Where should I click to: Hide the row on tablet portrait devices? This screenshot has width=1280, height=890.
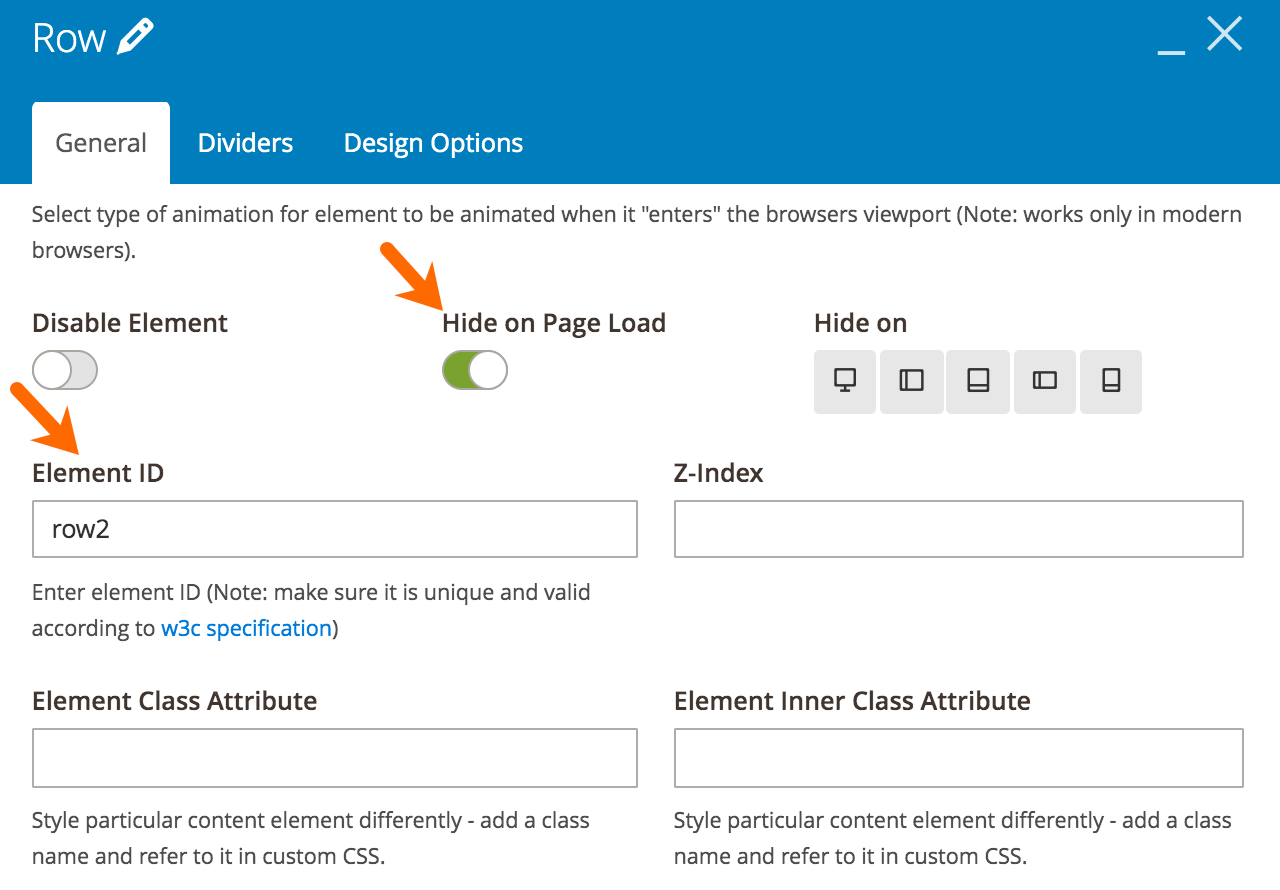coord(977,381)
